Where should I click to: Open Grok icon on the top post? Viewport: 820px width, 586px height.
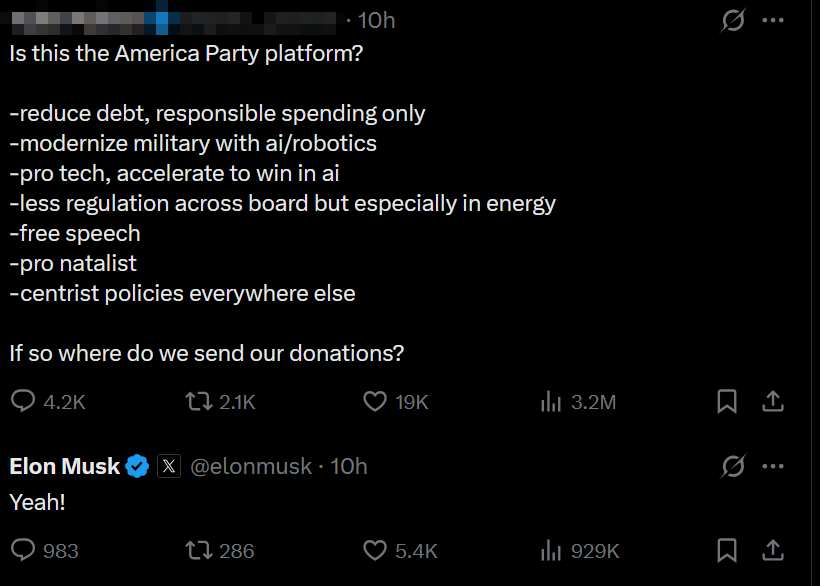pyautogui.click(x=733, y=20)
